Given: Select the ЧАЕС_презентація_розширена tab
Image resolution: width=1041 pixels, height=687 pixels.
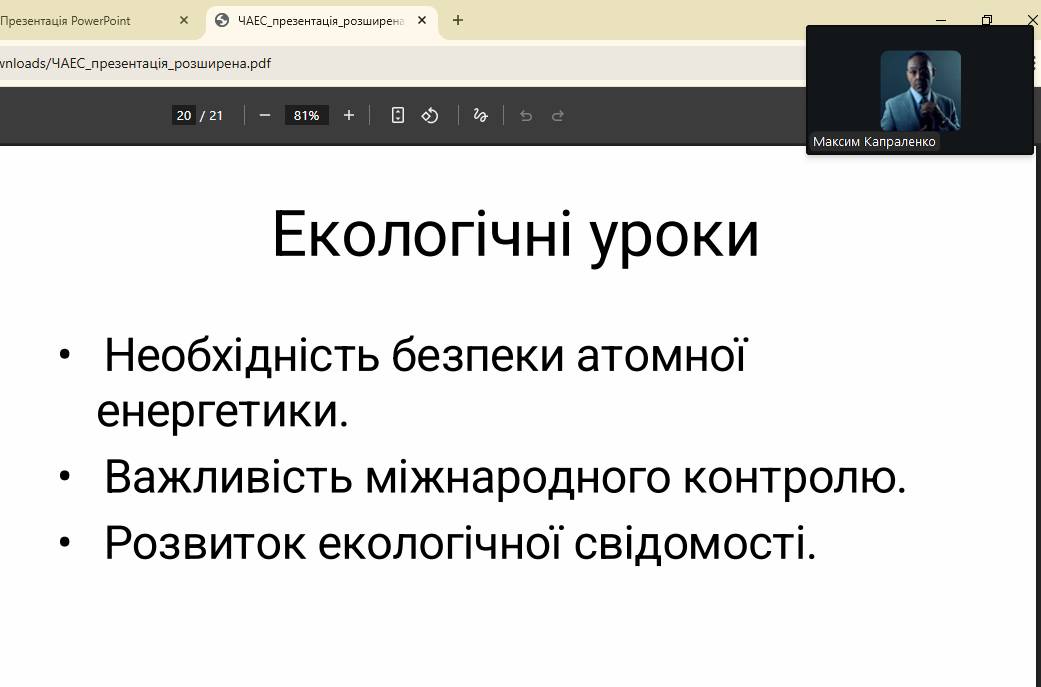Looking at the screenshot, I should [x=320, y=20].
